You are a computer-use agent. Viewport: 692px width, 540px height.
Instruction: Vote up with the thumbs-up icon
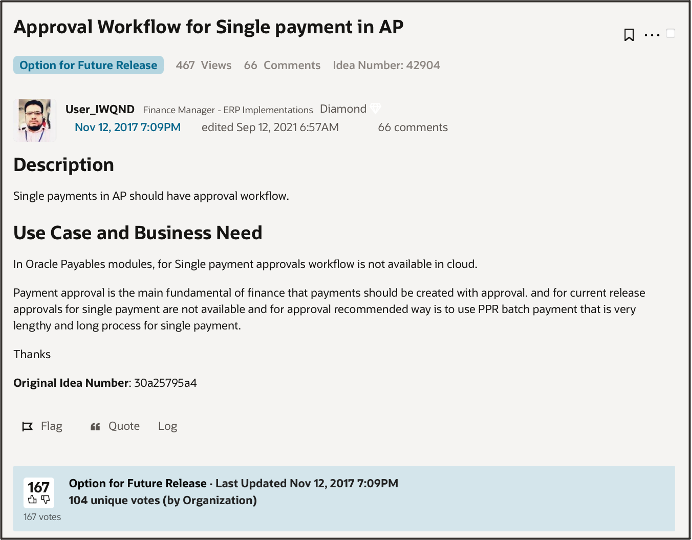click(x=32, y=499)
